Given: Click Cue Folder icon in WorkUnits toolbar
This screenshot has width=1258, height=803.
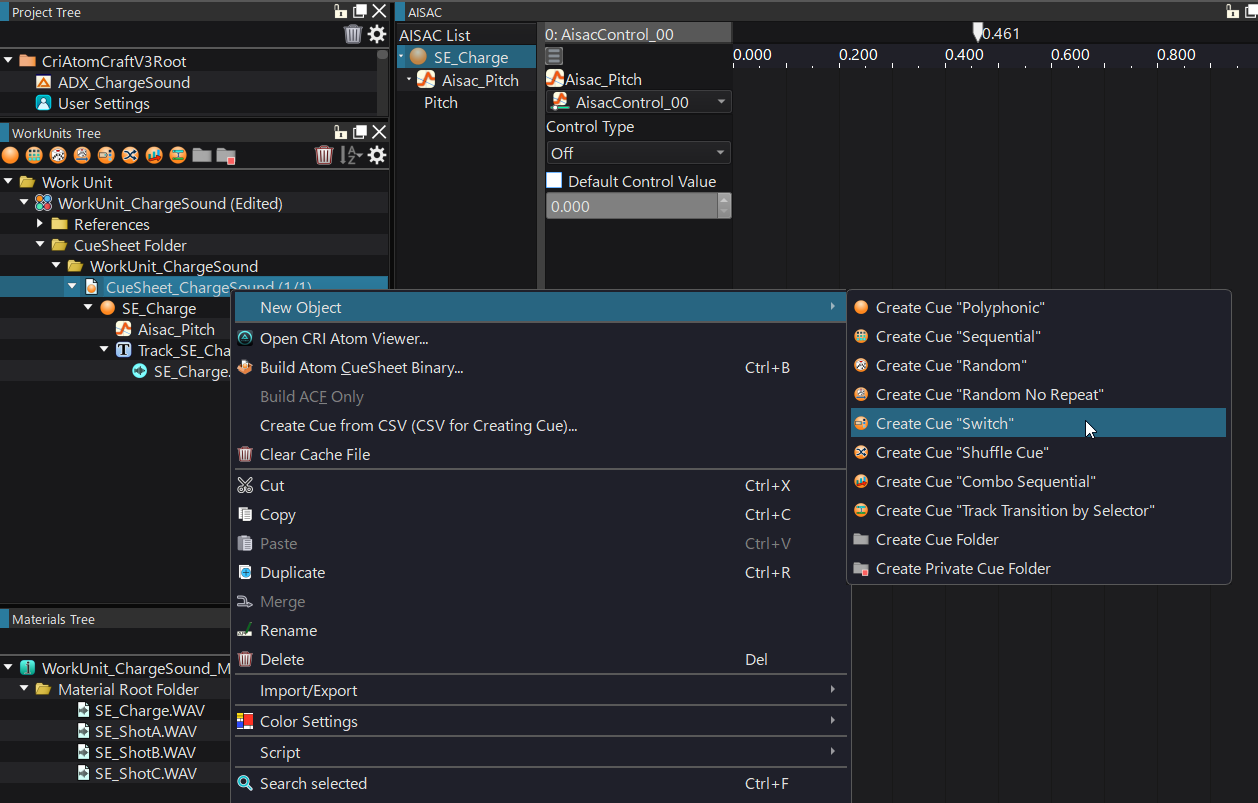Looking at the screenshot, I should coord(202,155).
